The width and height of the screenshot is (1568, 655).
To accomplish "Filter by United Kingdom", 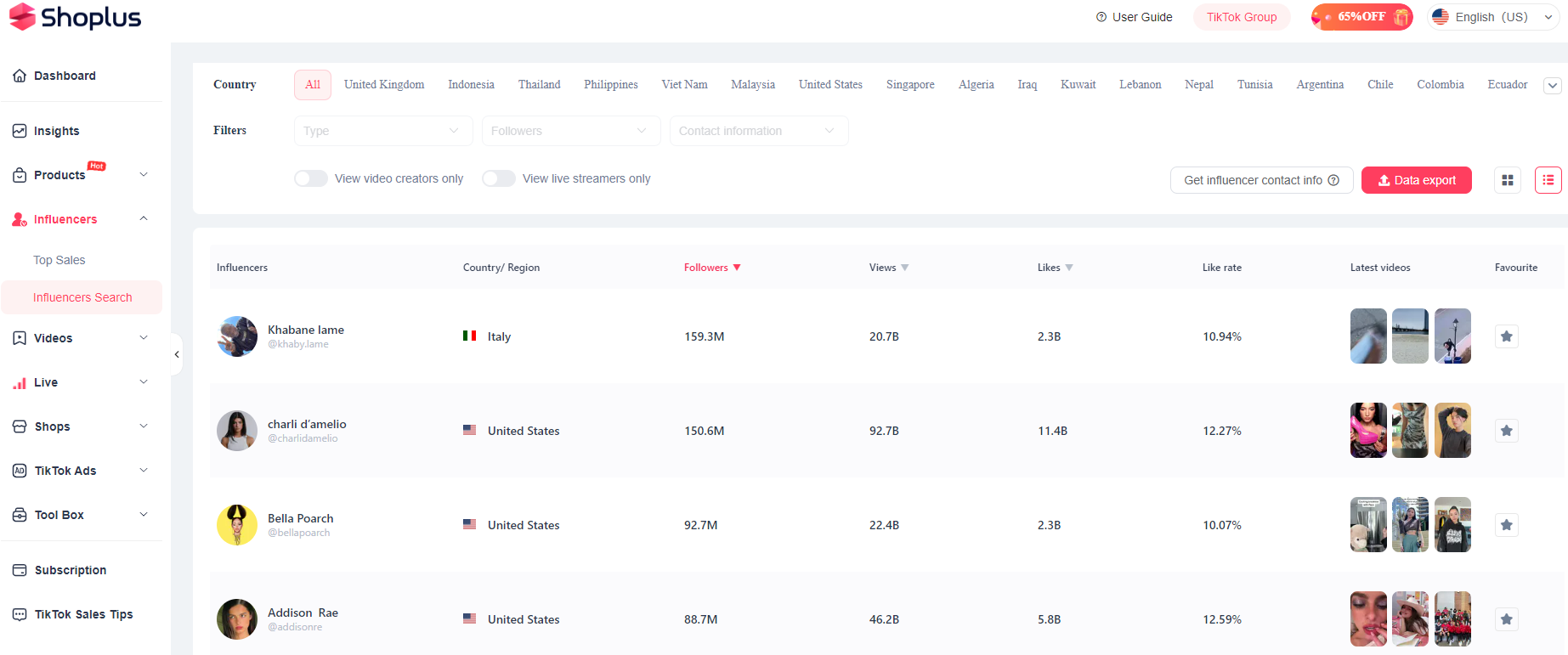I will [x=384, y=85].
